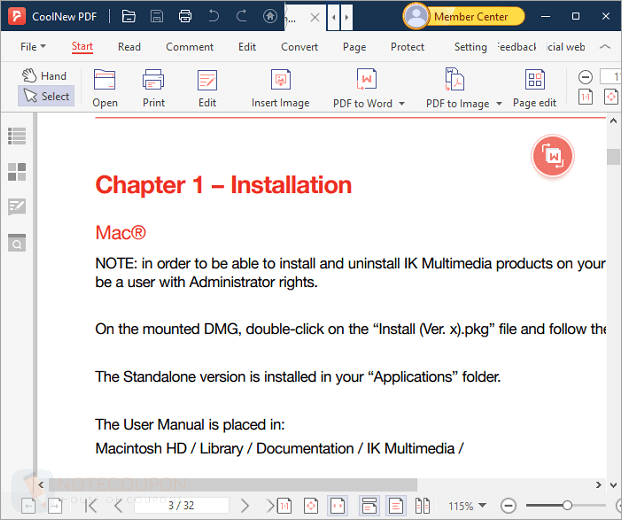
Task: Open the search panel in sidebar
Action: 17,242
